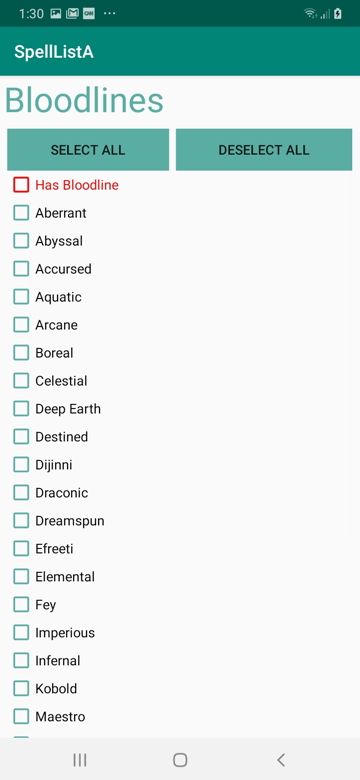
Task: Toggle the Infernal bloodline checkbox
Action: 21,661
